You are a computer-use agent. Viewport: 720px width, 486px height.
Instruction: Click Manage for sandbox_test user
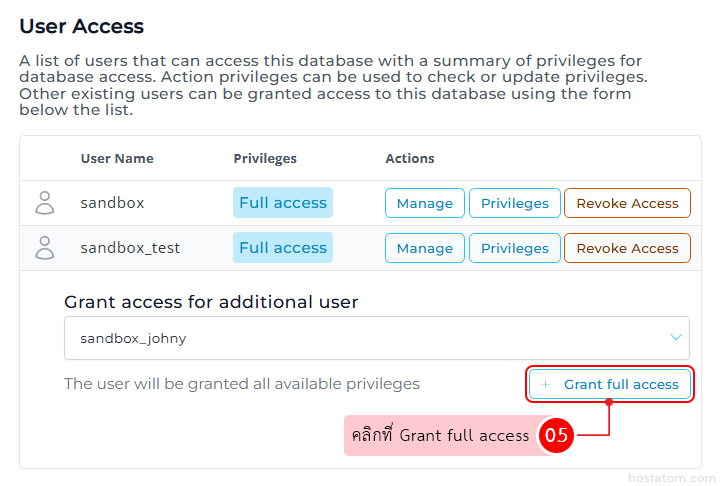(425, 248)
